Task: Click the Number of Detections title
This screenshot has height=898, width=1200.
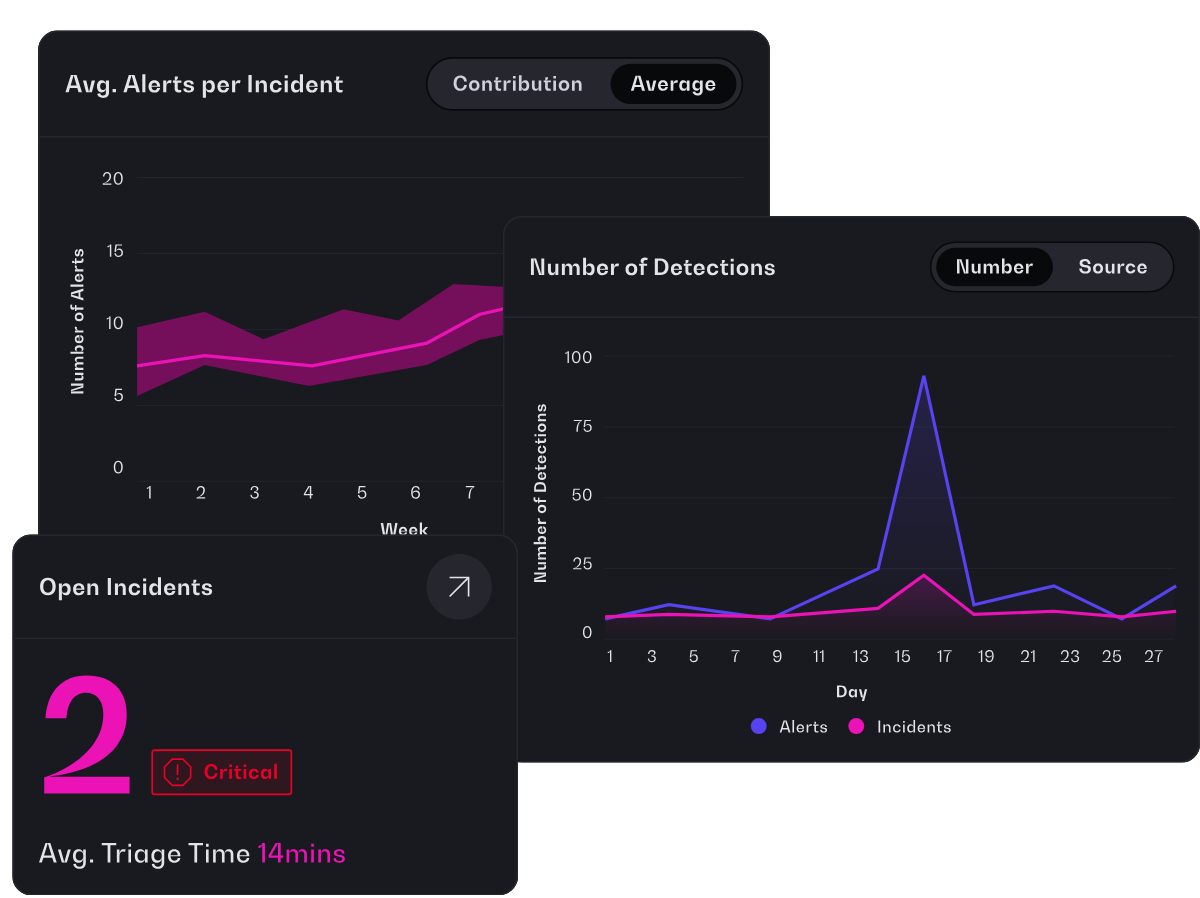Action: click(x=652, y=267)
